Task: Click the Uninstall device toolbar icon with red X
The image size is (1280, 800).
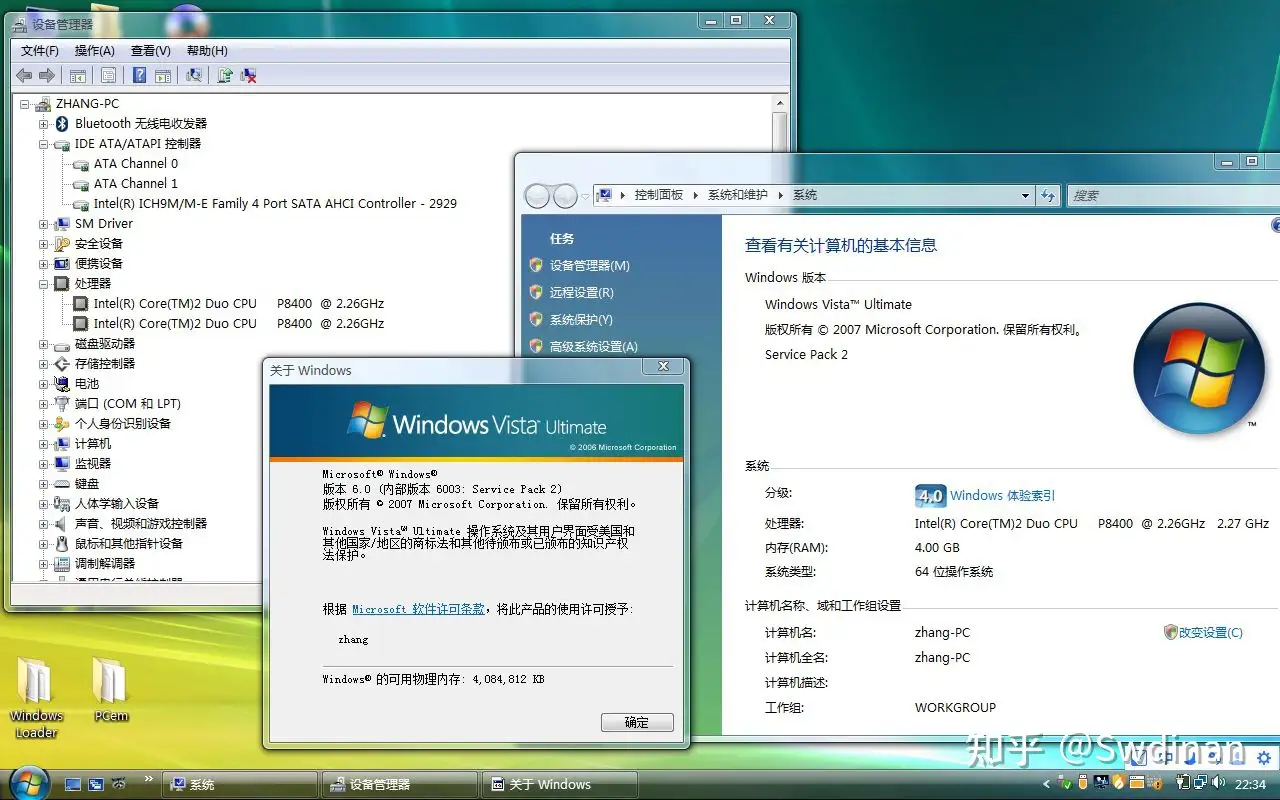Action: click(249, 75)
